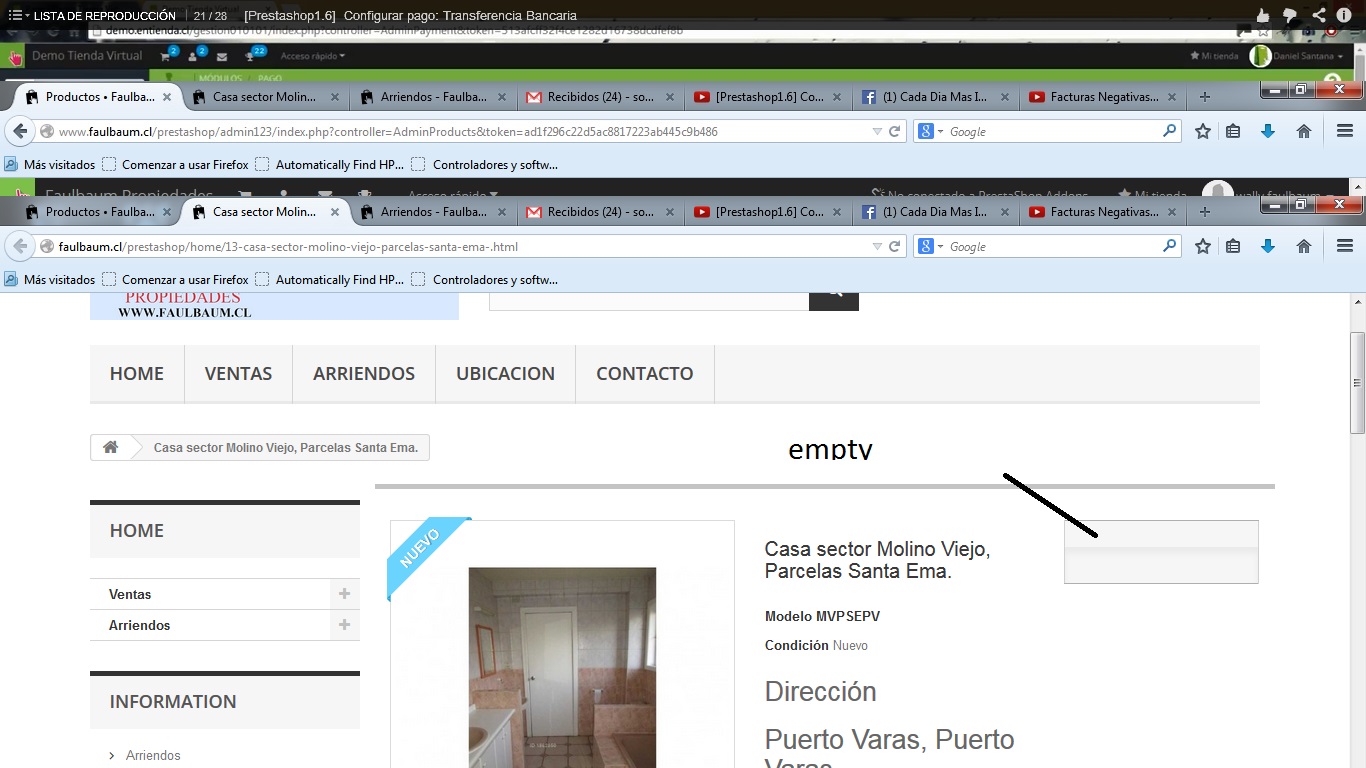Open the Ventas link in the sidebar
Image resolution: width=1366 pixels, height=768 pixels.
(130, 594)
